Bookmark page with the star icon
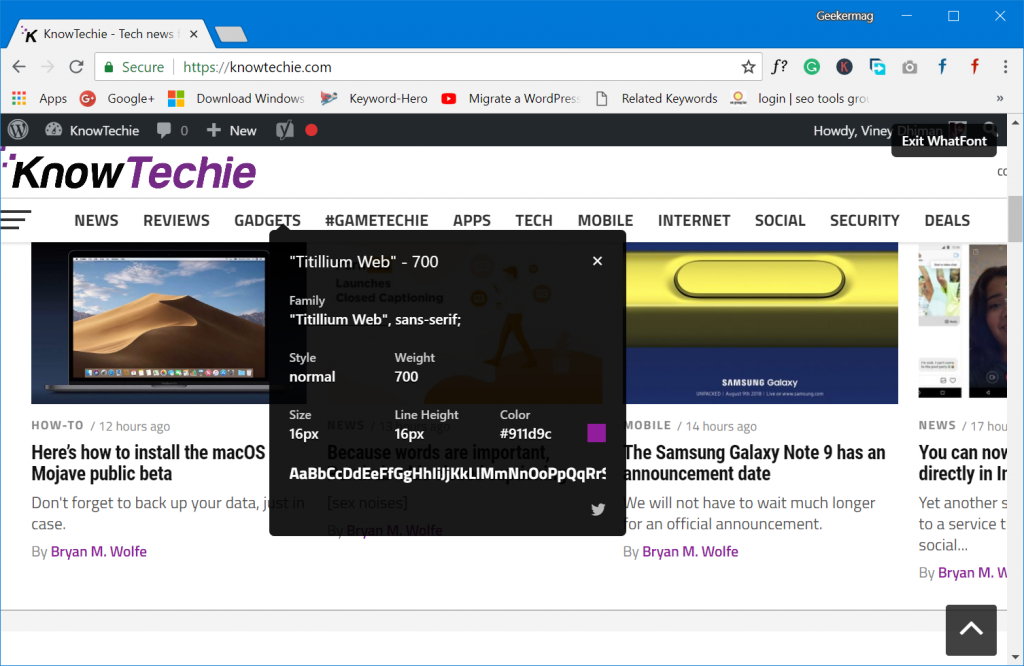 click(x=748, y=67)
